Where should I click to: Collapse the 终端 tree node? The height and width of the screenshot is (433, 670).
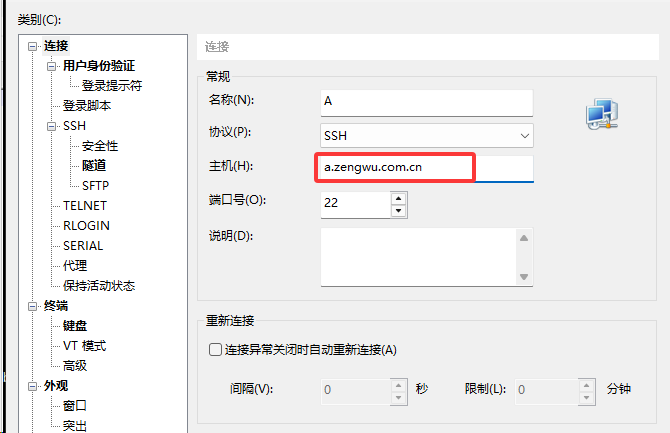[33, 306]
